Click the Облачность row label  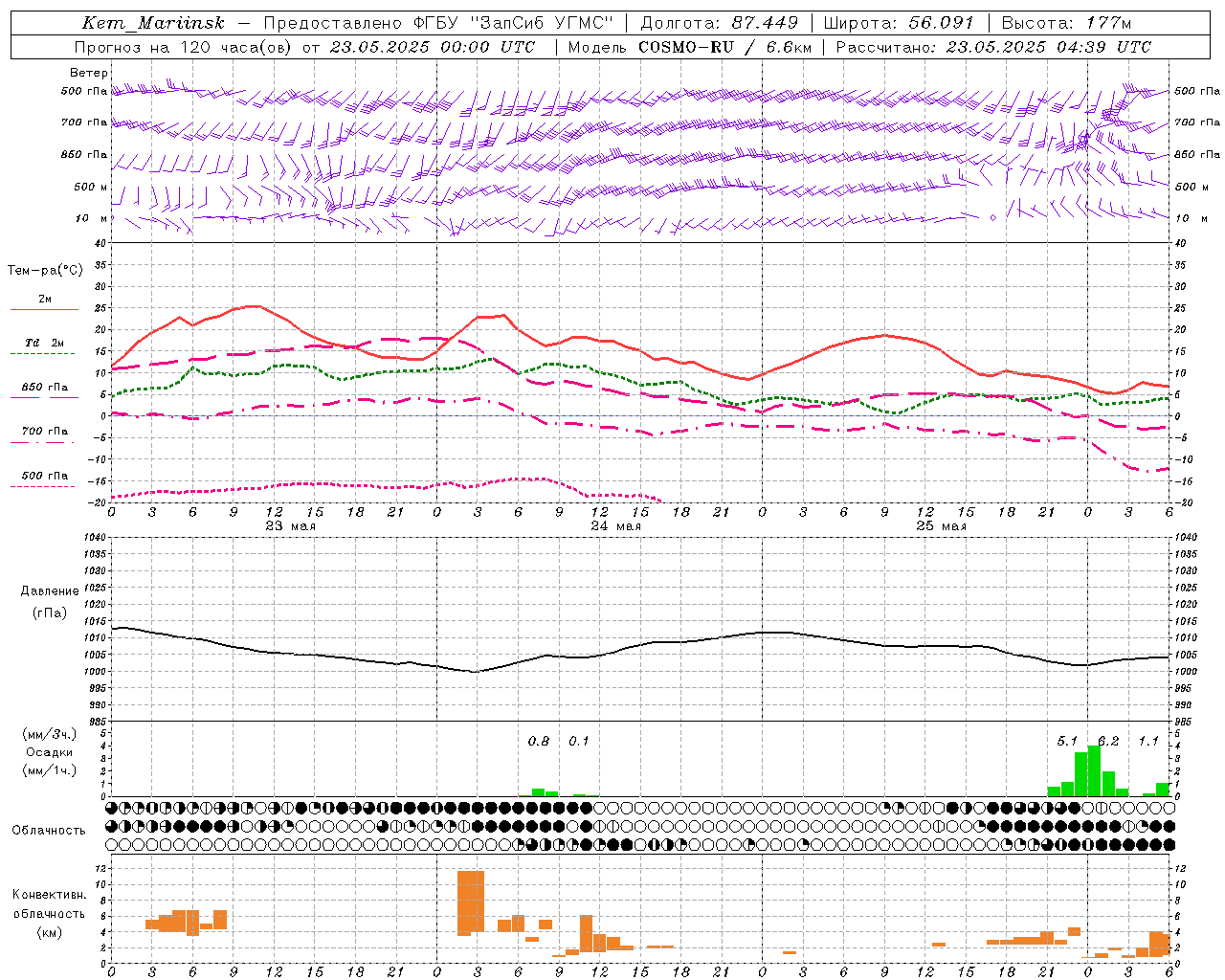point(49,830)
